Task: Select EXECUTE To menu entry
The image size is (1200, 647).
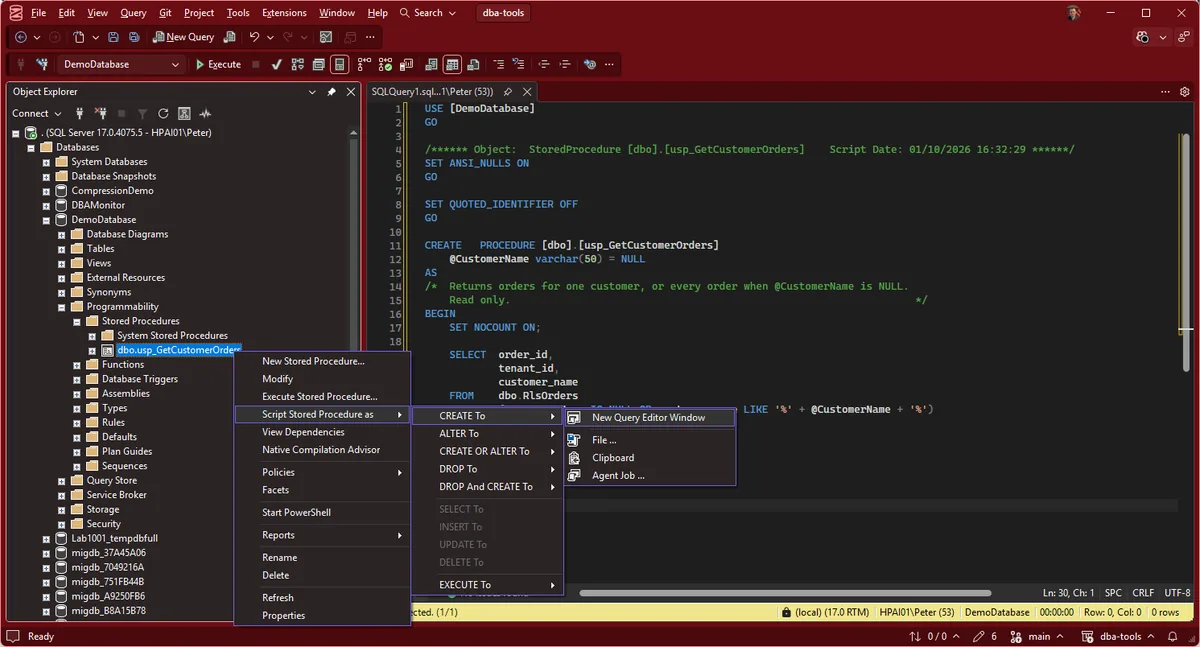Action: click(488, 585)
